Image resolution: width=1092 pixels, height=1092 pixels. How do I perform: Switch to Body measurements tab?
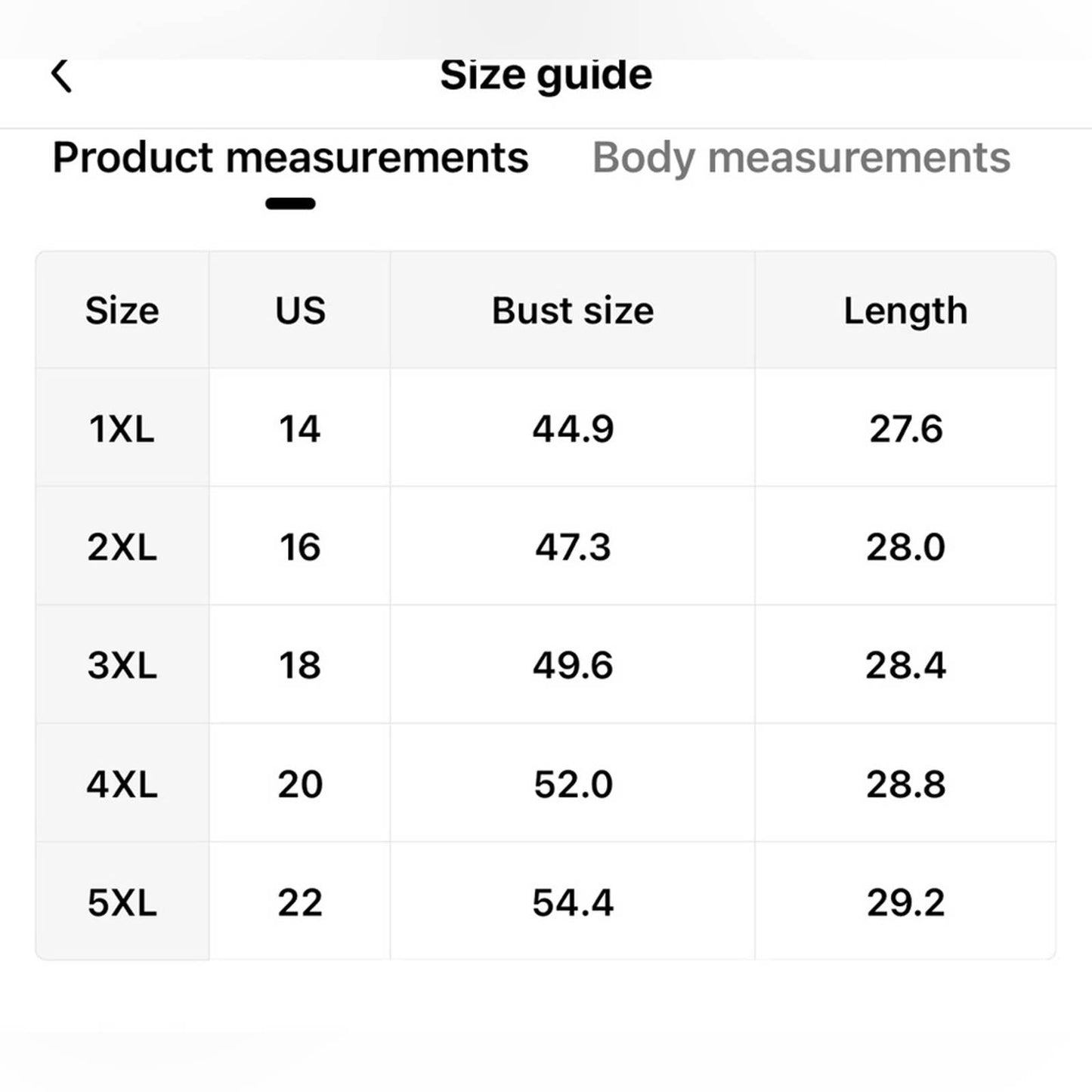800,158
